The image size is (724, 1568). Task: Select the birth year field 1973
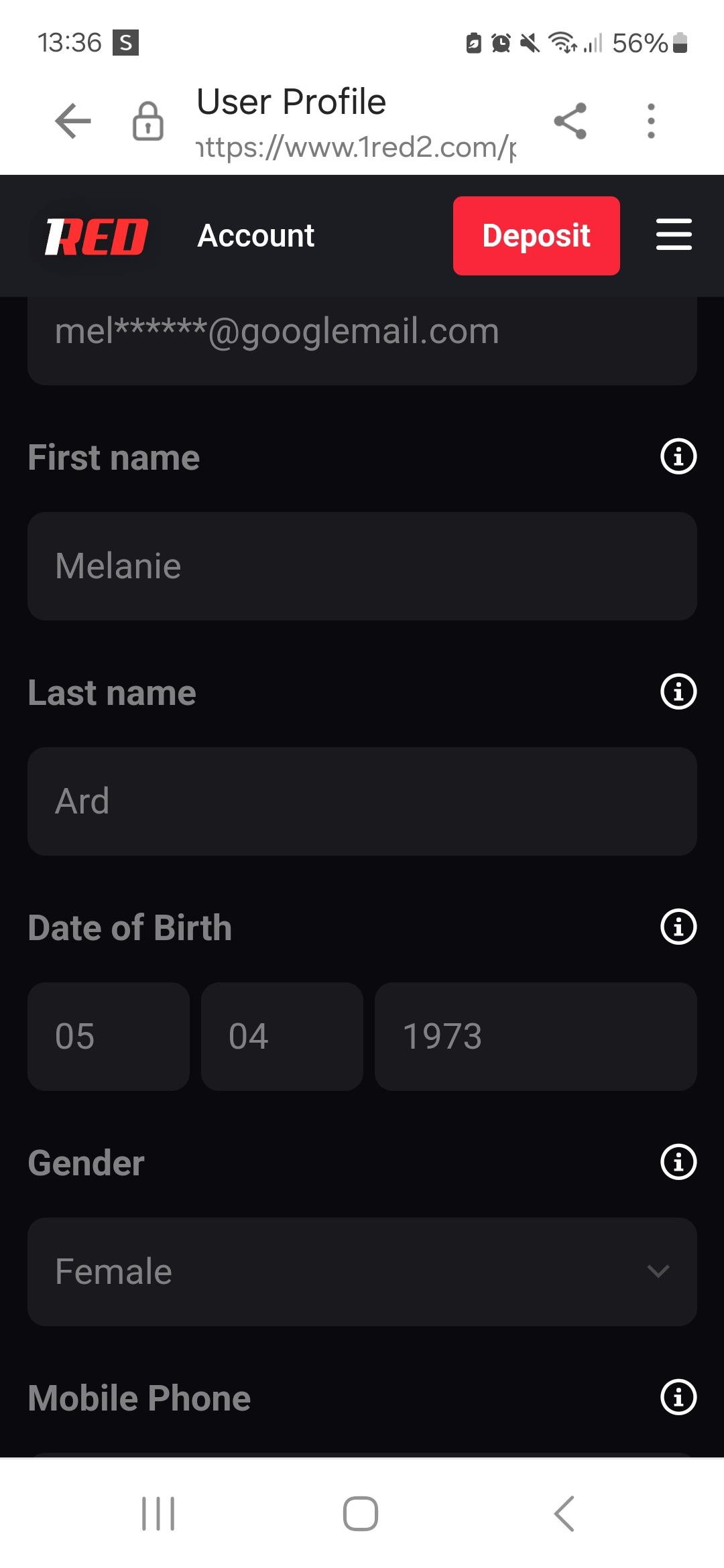[x=536, y=1037]
